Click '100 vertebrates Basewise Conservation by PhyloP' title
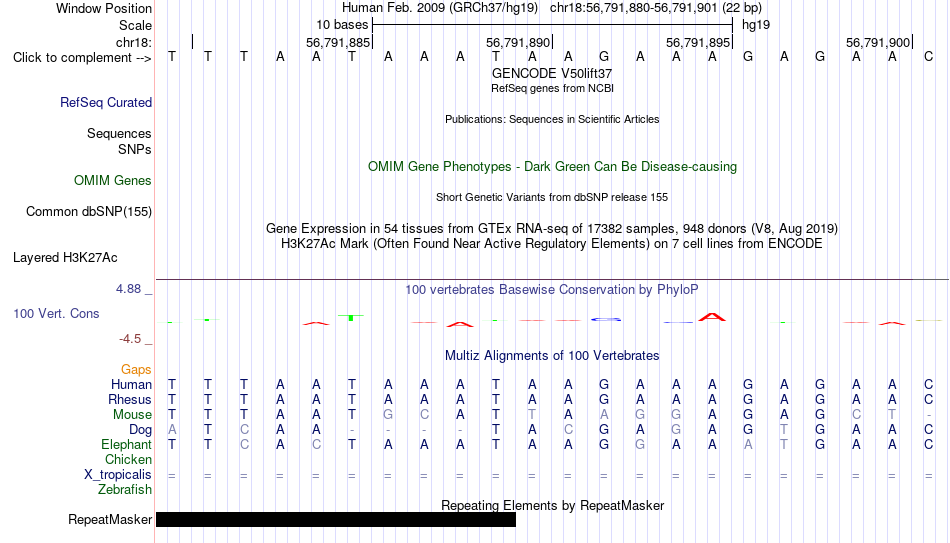950x543 pixels. tap(552, 290)
